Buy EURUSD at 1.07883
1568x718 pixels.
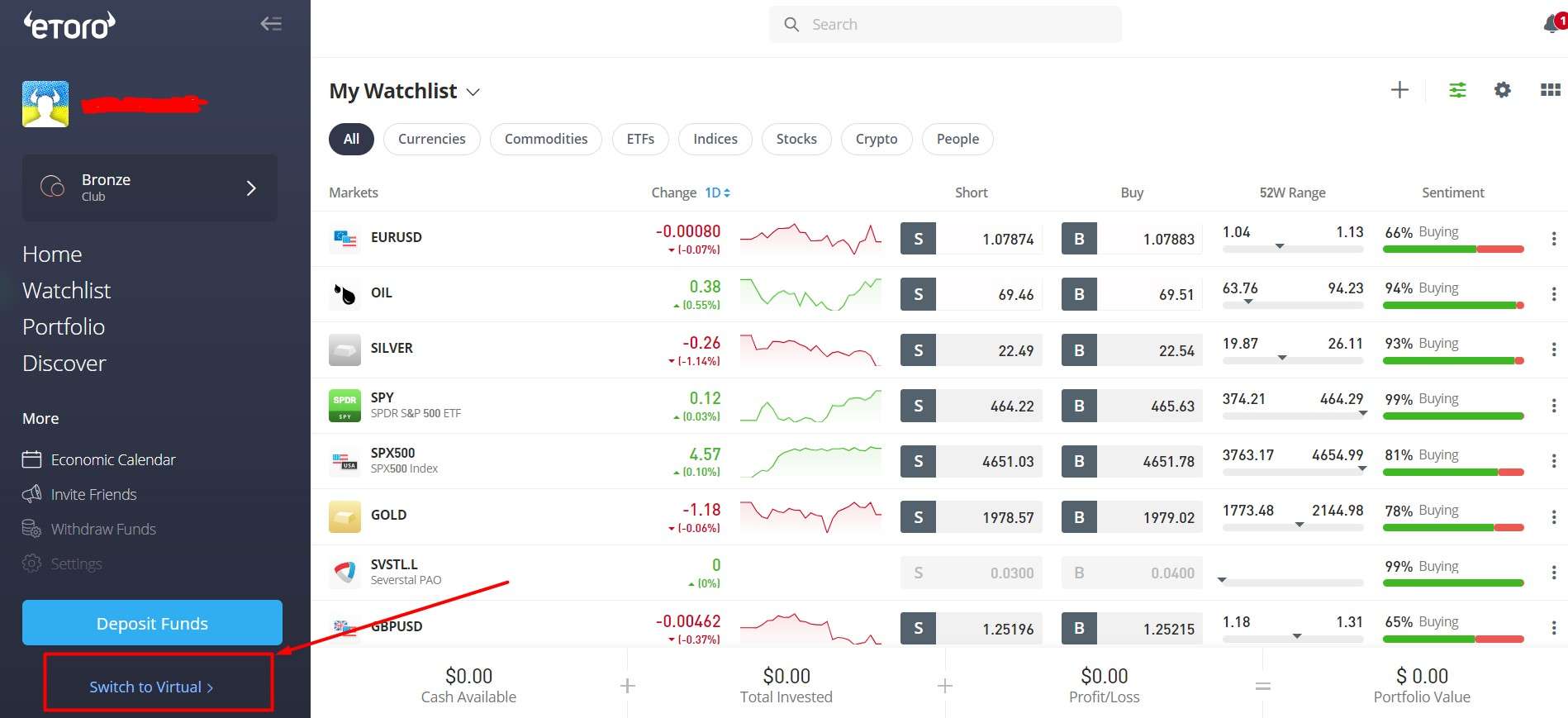point(1132,239)
